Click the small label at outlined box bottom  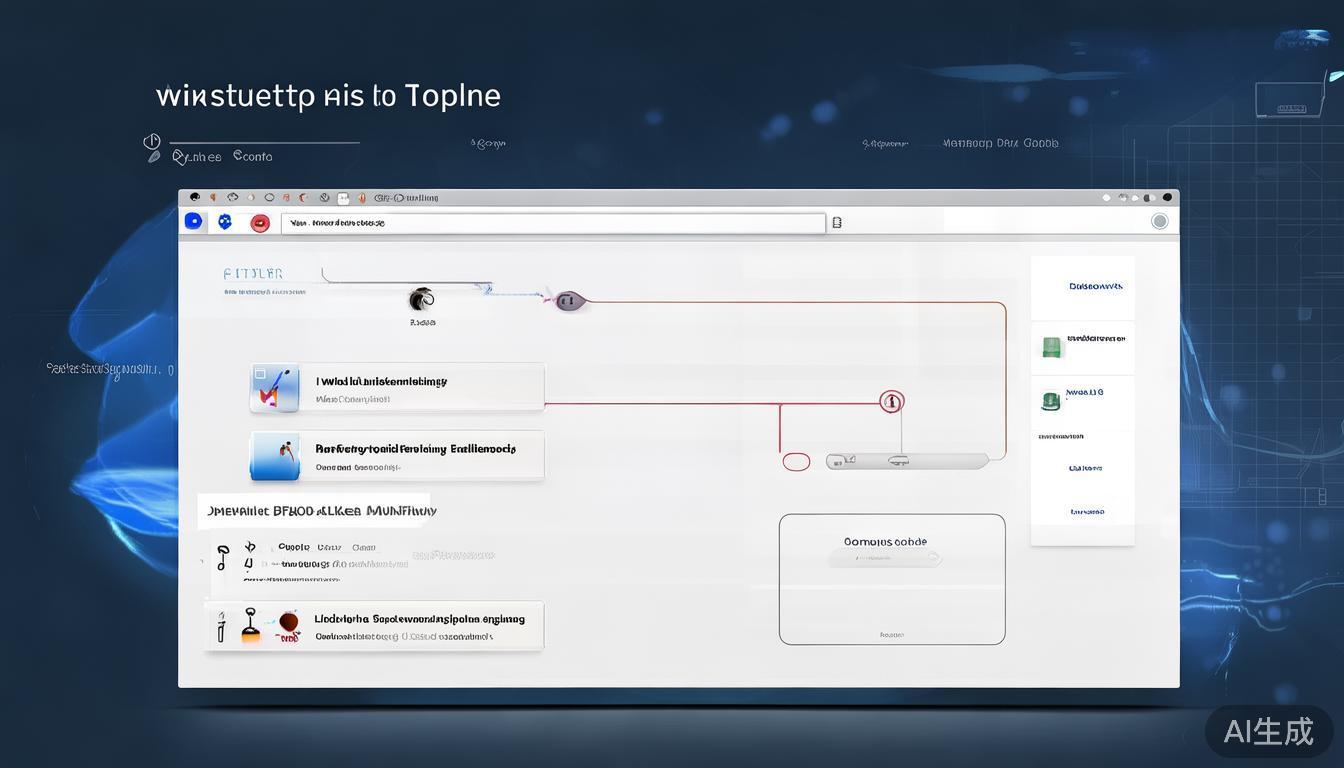coord(891,635)
